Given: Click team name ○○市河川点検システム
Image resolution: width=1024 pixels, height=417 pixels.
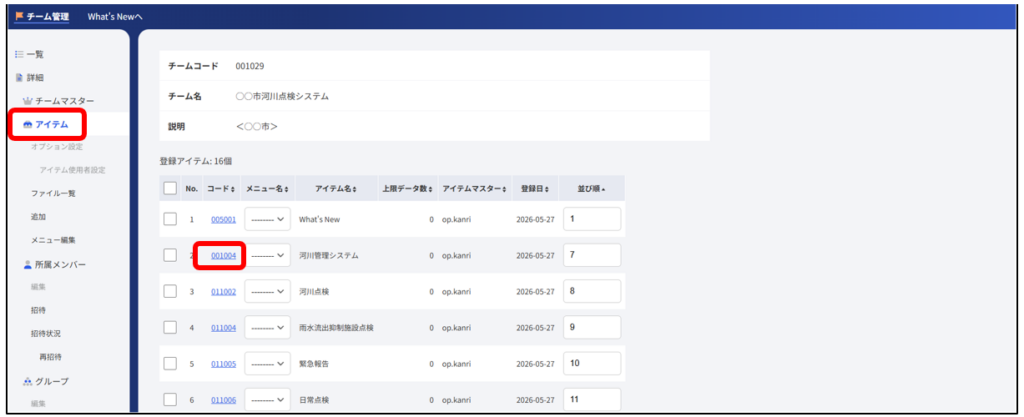Looking at the screenshot, I should [x=282, y=97].
